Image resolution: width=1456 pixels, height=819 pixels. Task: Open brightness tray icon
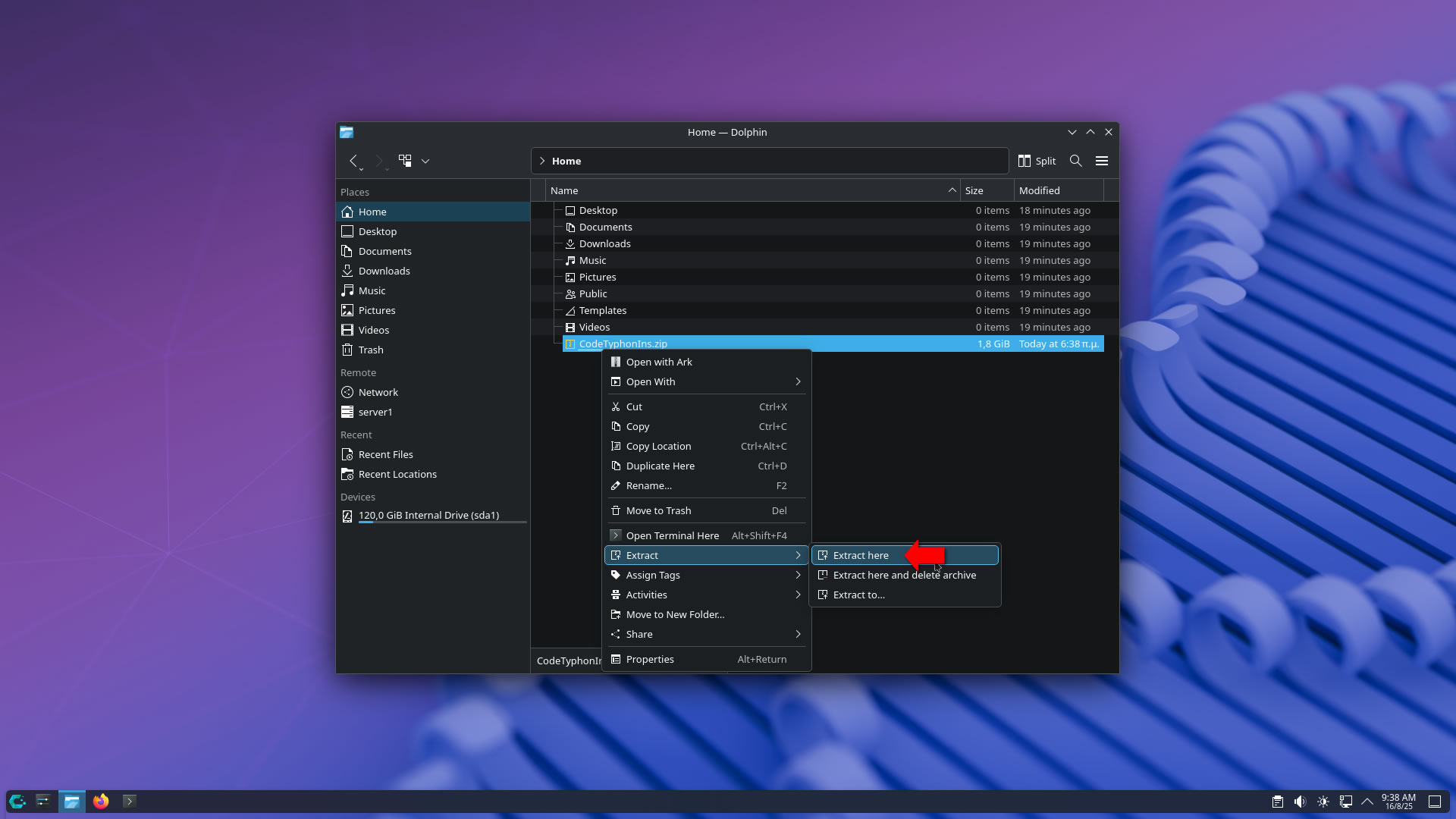(1323, 802)
